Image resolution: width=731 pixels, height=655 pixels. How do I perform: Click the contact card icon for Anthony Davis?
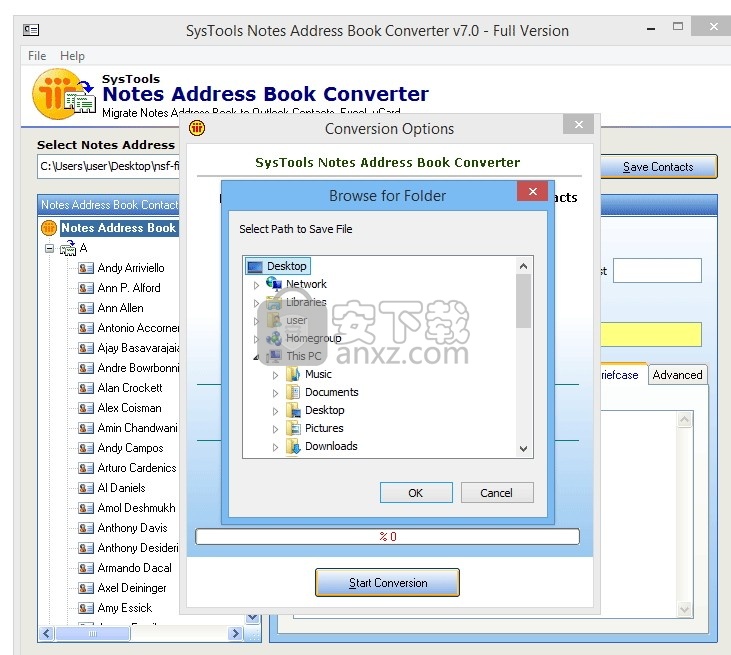(x=86, y=528)
